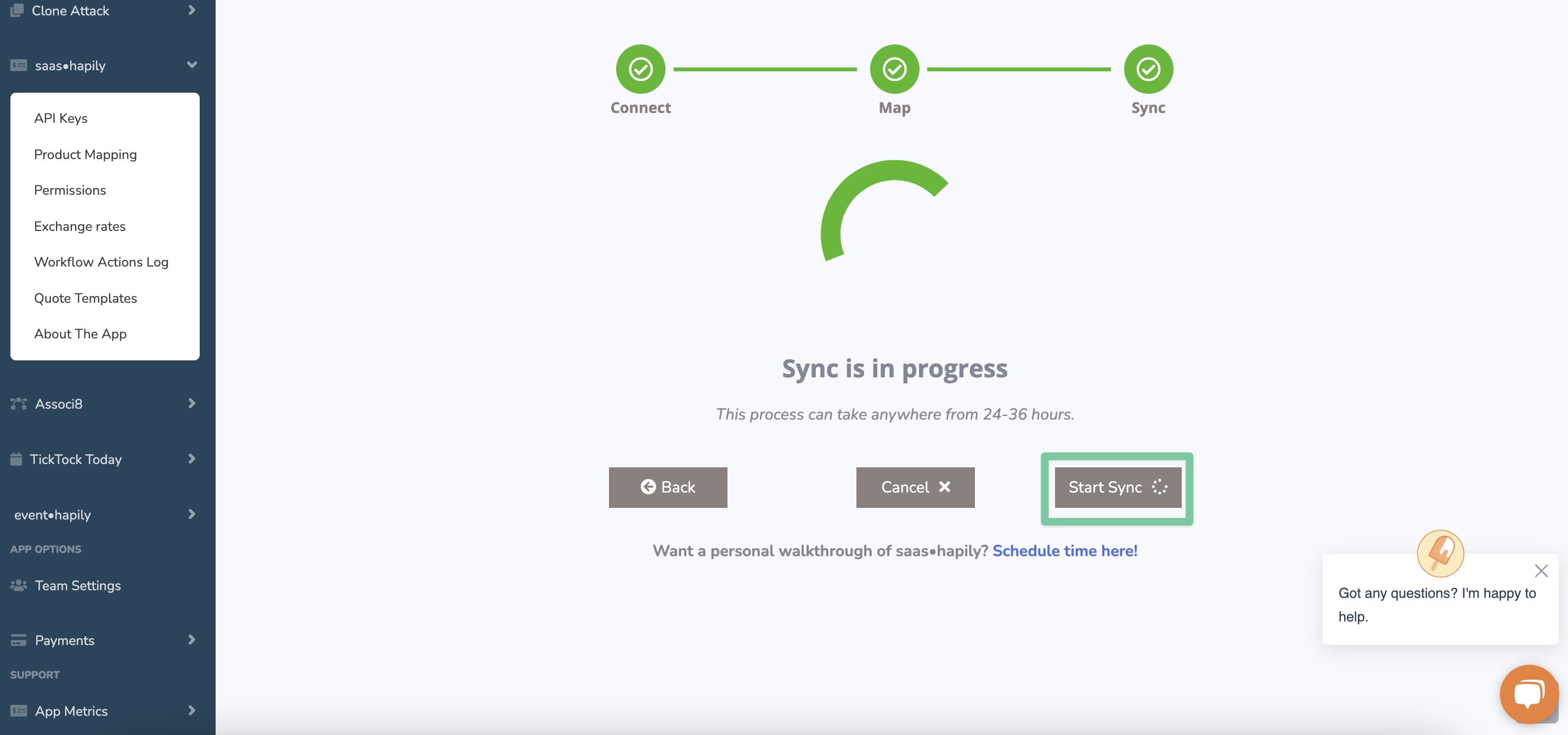The height and width of the screenshot is (735, 1568).
Task: Cancel the sync in progress
Action: coord(915,487)
